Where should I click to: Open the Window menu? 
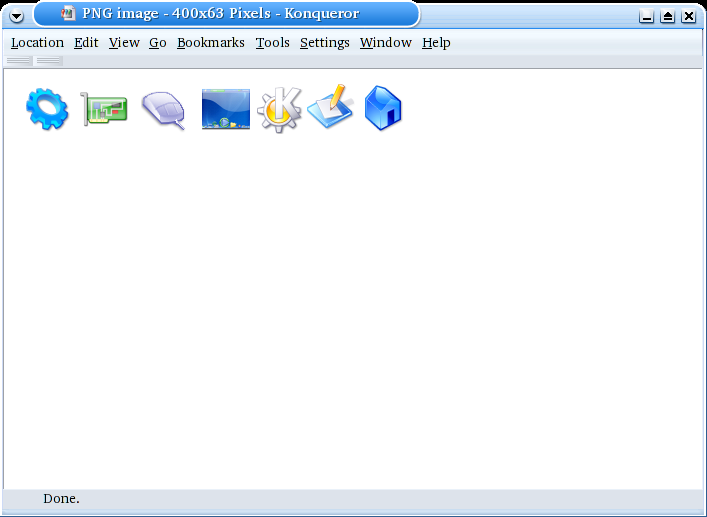pos(386,43)
